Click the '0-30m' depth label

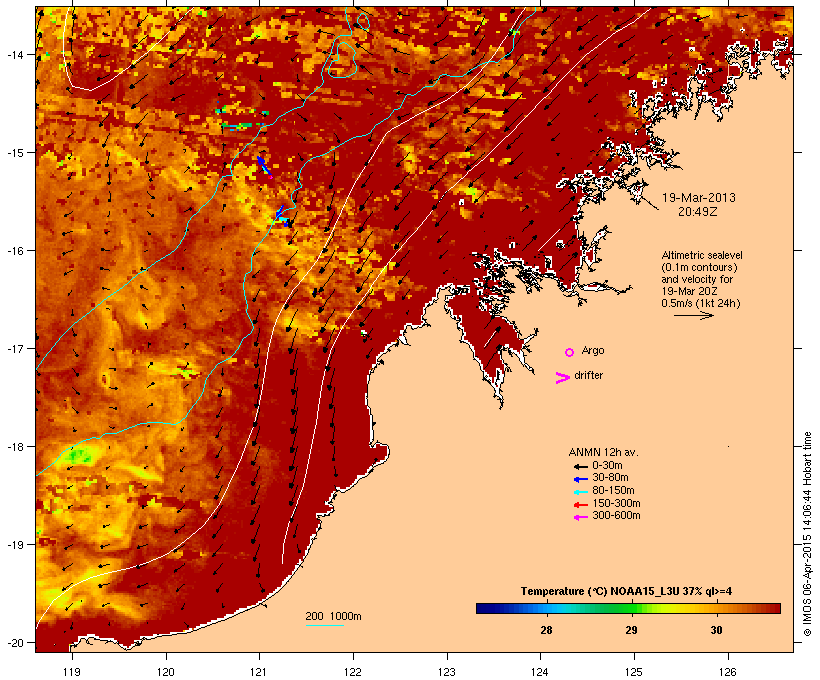click(x=607, y=466)
